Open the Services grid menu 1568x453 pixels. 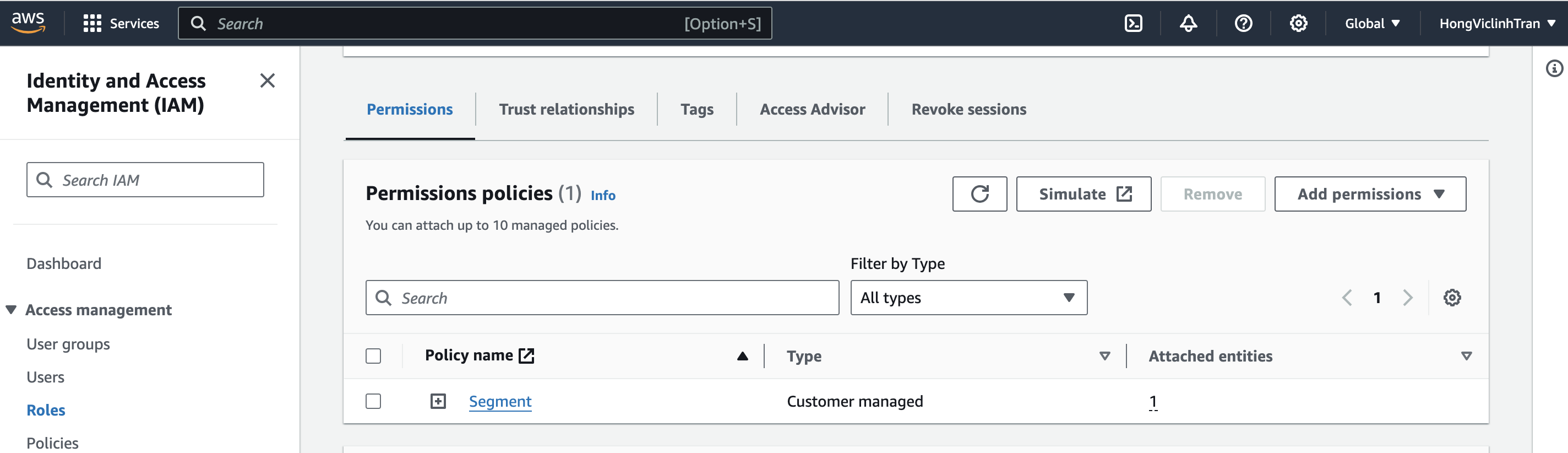92,23
